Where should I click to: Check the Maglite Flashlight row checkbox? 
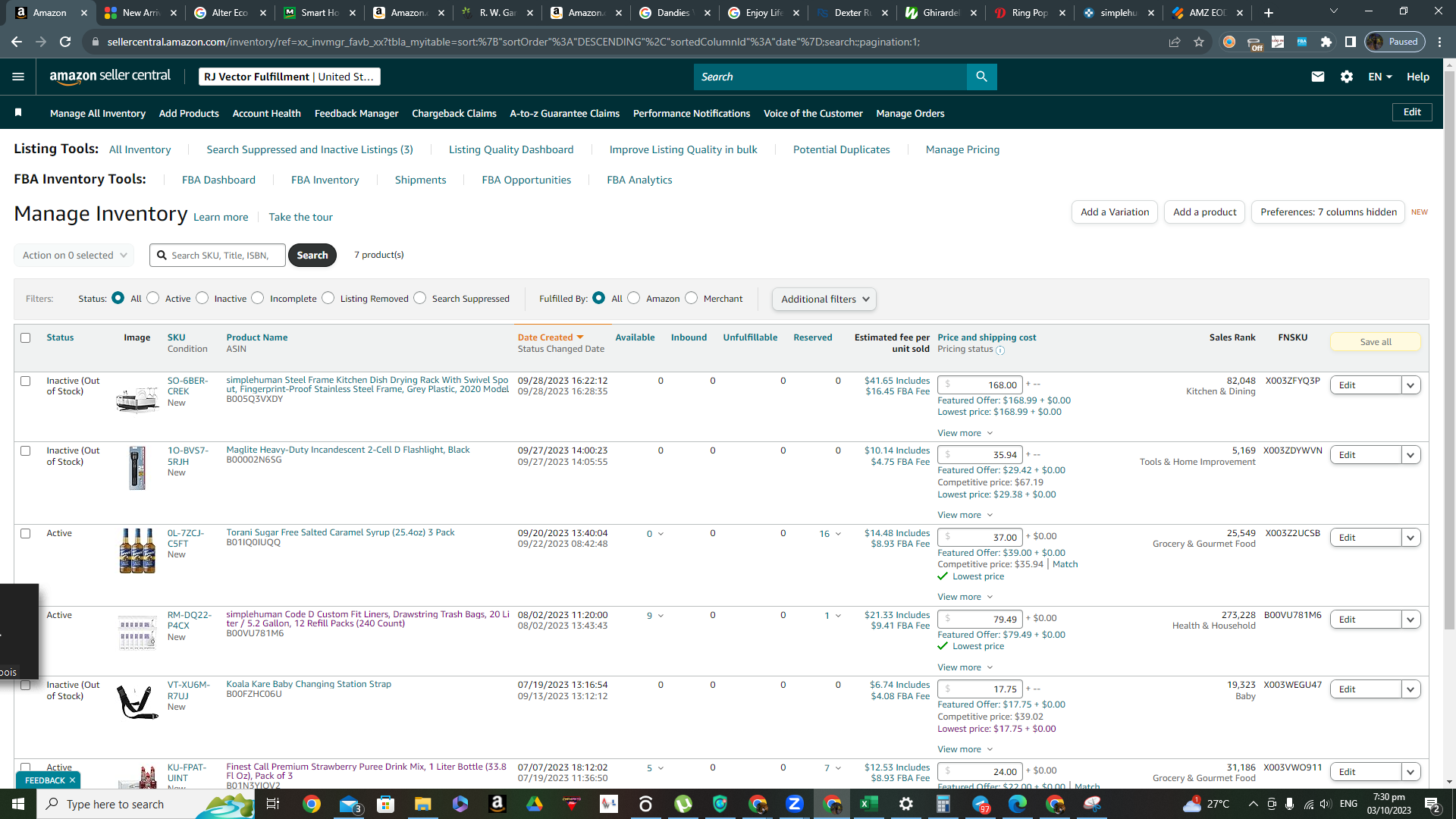tap(26, 451)
